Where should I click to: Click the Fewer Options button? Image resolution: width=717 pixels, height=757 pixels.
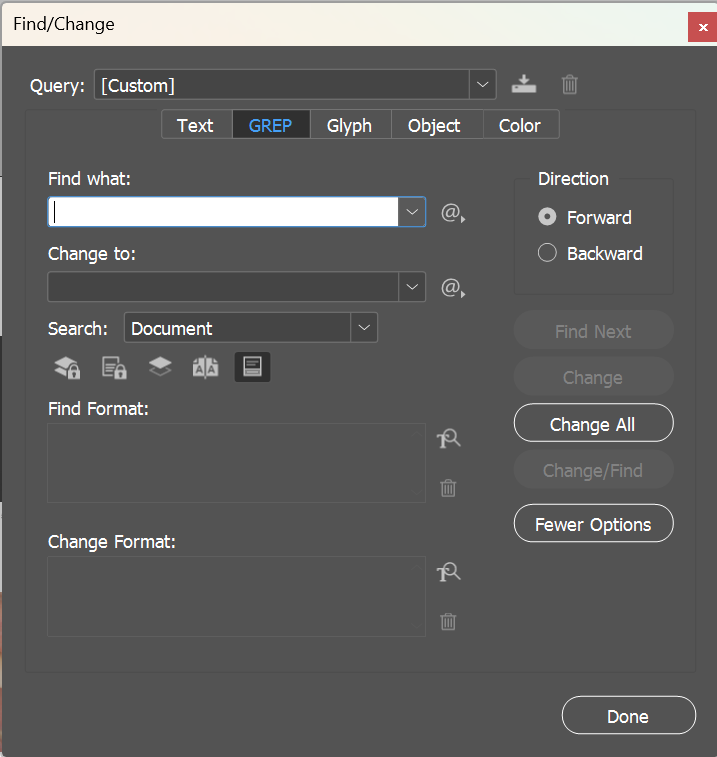click(x=593, y=524)
